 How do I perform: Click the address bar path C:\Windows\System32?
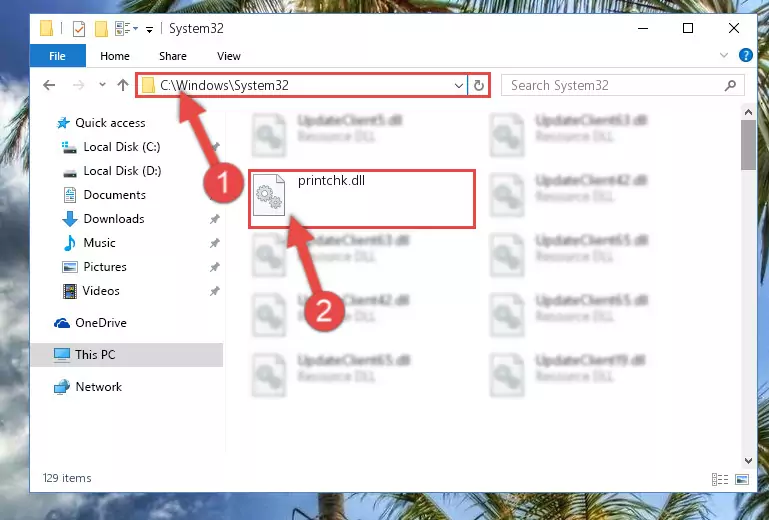(x=224, y=85)
